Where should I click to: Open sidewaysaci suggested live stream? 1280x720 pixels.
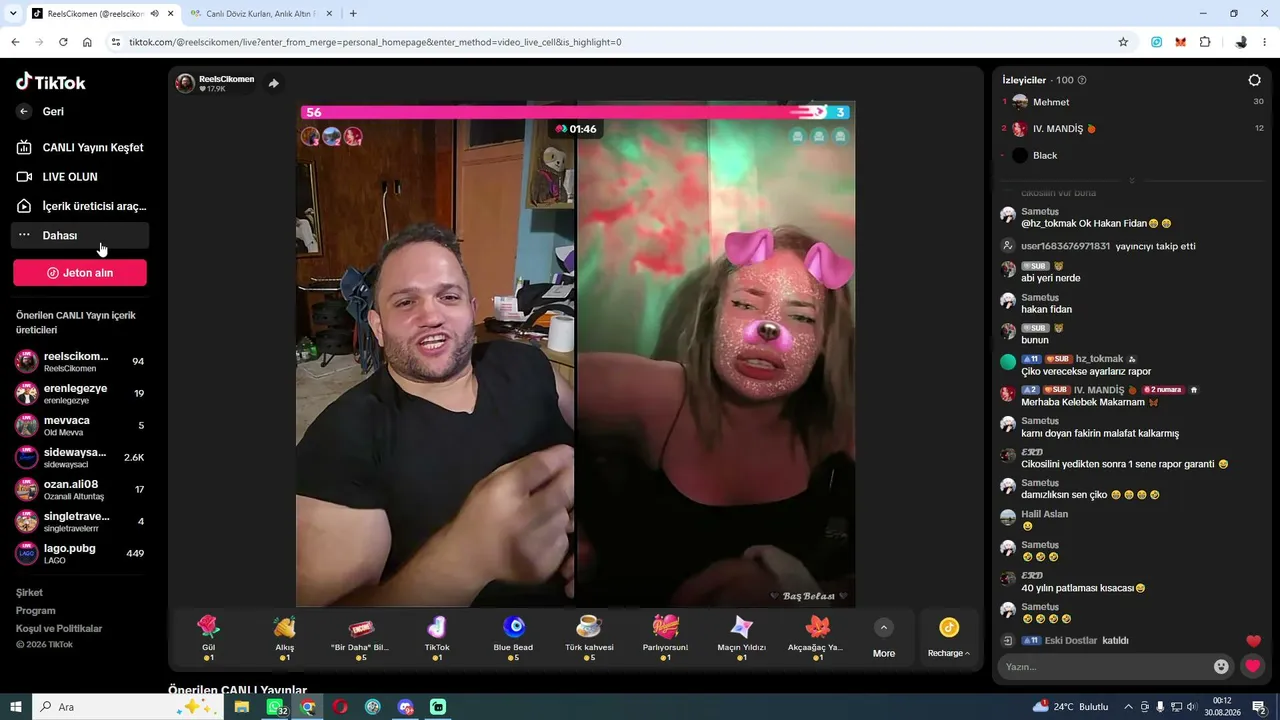coord(80,458)
